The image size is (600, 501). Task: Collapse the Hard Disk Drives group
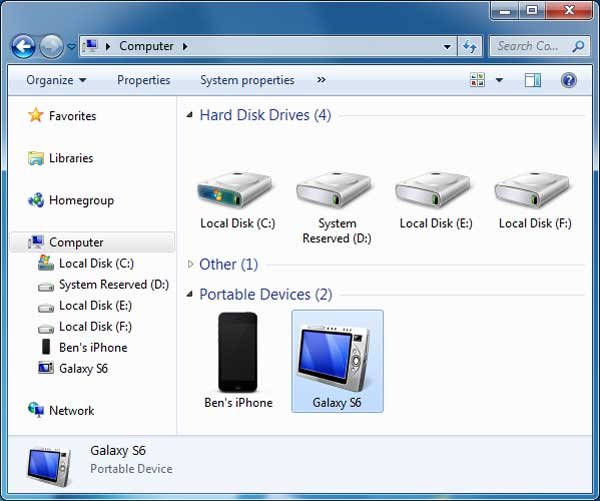(191, 116)
